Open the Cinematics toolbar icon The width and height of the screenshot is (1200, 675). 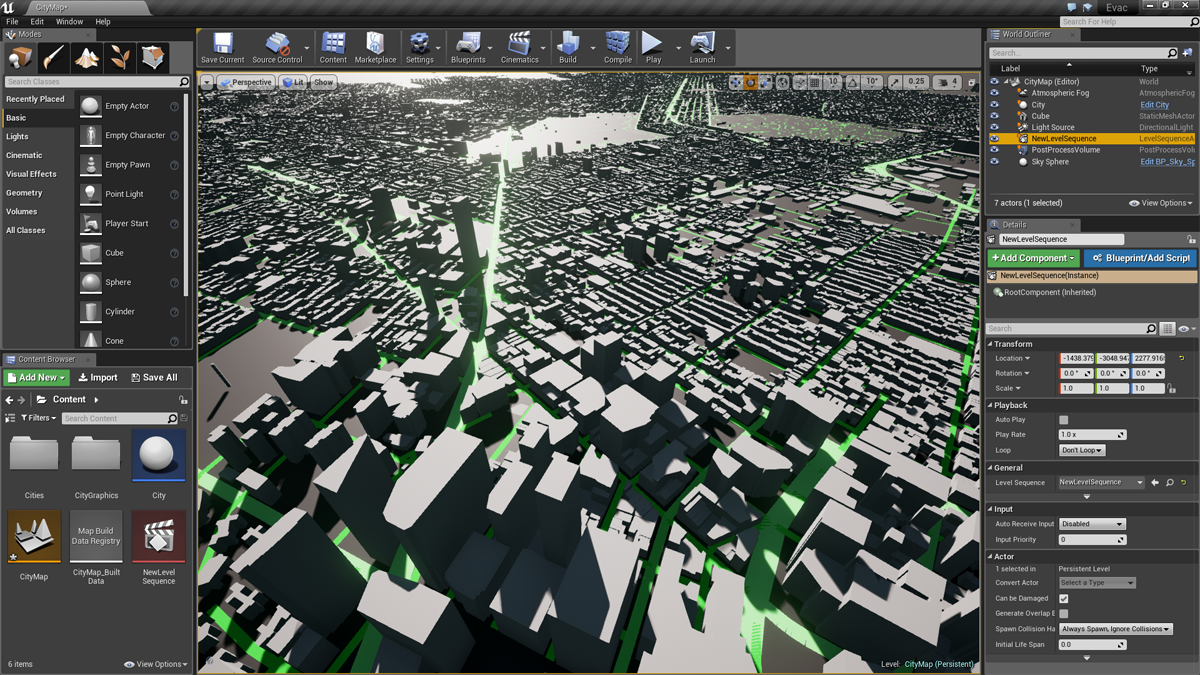point(520,44)
